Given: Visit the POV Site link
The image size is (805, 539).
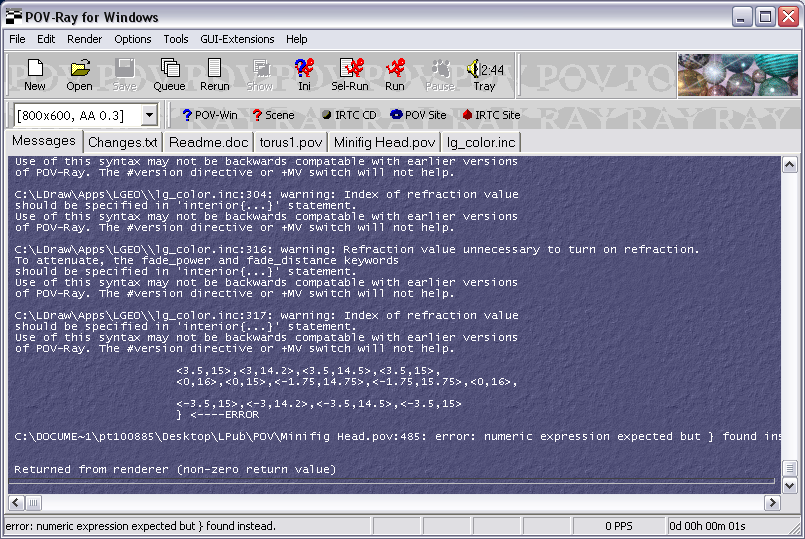Looking at the screenshot, I should tap(418, 115).
